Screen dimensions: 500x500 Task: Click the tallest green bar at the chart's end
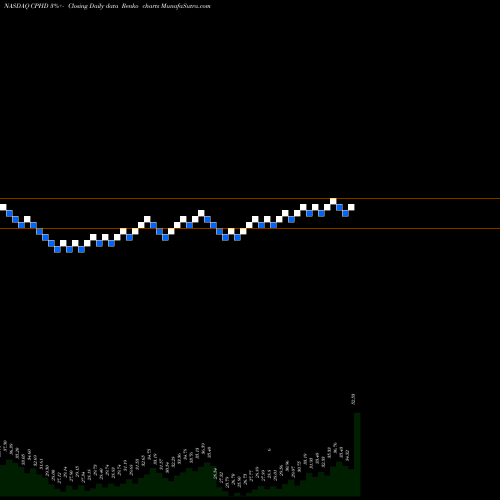357,454
